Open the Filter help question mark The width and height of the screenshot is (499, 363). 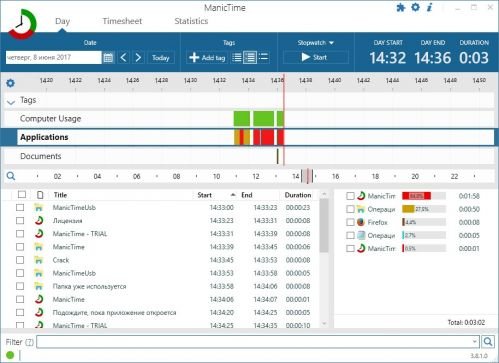[30, 342]
